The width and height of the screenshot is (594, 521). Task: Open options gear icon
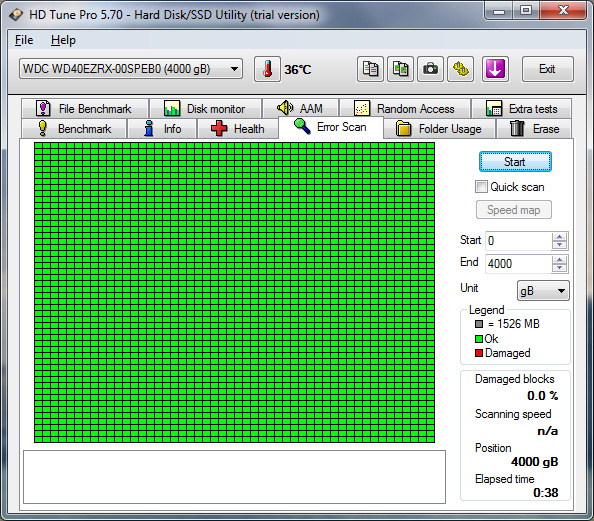click(x=460, y=69)
